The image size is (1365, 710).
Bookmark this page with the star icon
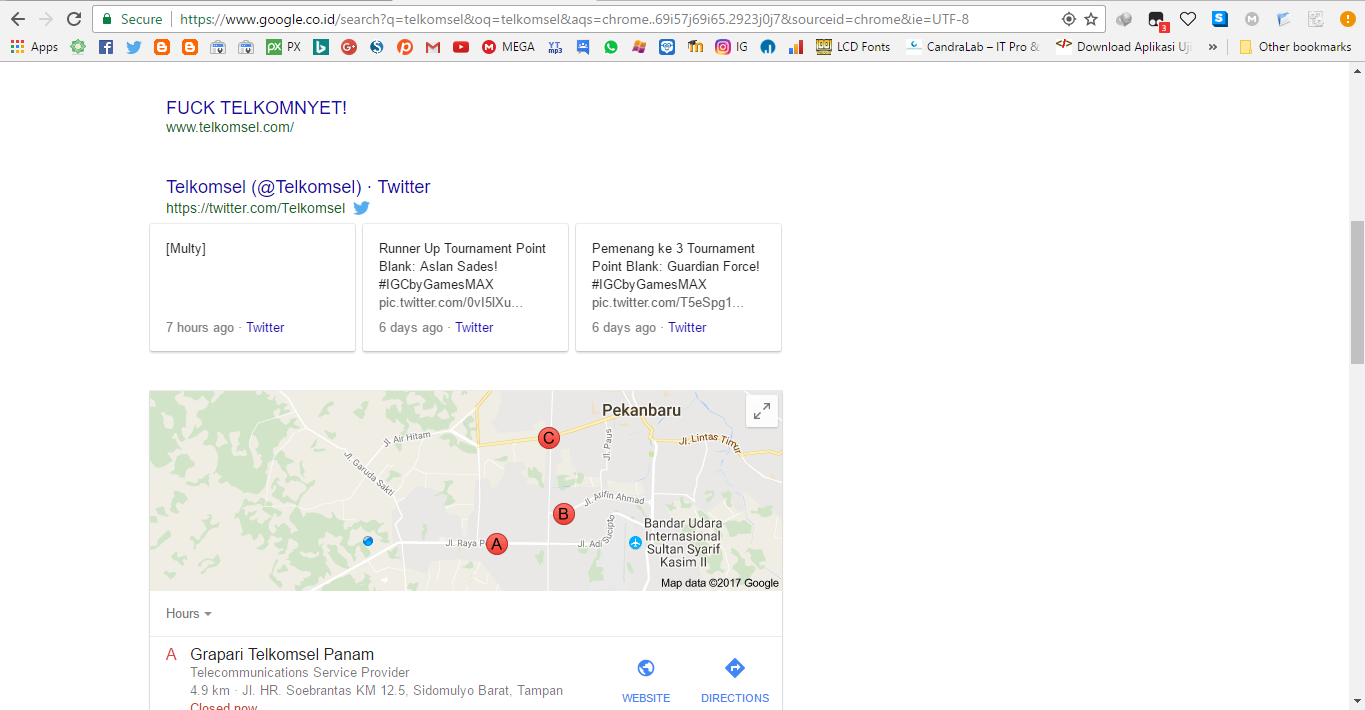point(1091,19)
